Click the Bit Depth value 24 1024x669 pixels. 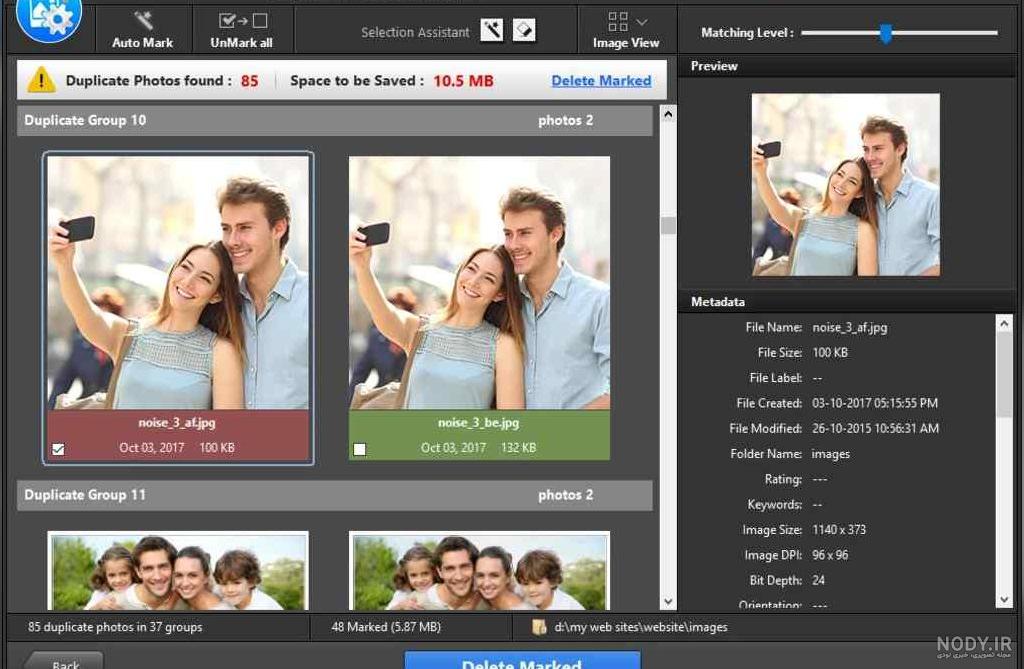coord(818,580)
